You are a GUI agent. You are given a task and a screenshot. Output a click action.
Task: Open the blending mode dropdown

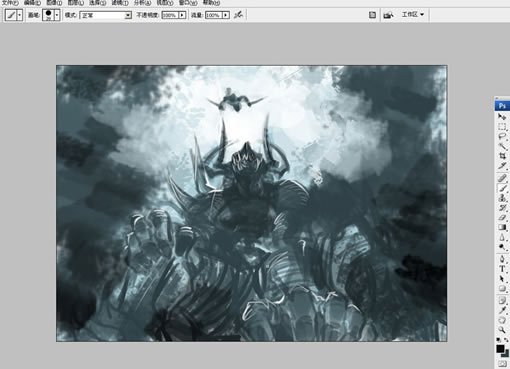[105, 15]
